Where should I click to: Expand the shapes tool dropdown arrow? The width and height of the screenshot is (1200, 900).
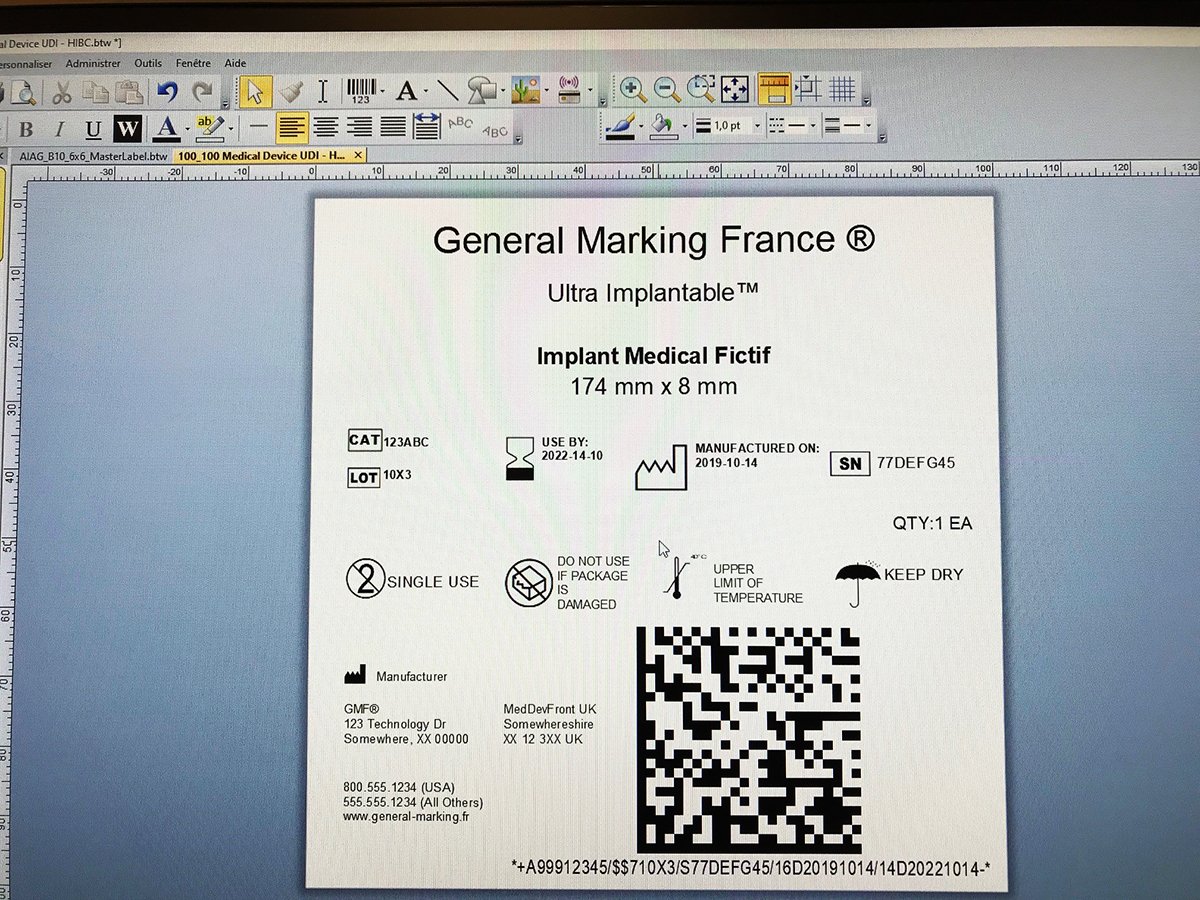click(501, 92)
